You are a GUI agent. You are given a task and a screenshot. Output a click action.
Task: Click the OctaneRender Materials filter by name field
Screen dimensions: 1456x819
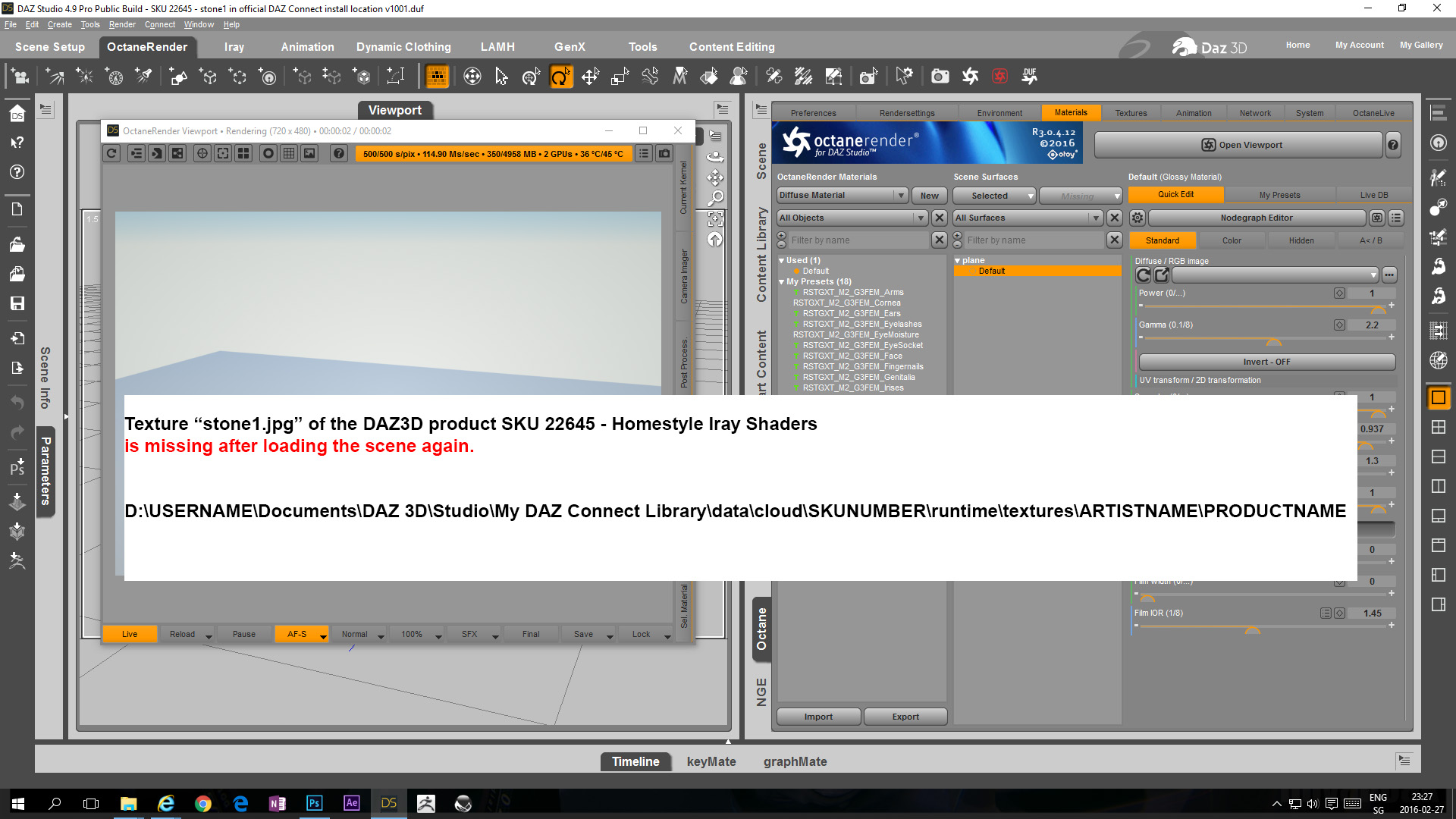[x=858, y=240]
